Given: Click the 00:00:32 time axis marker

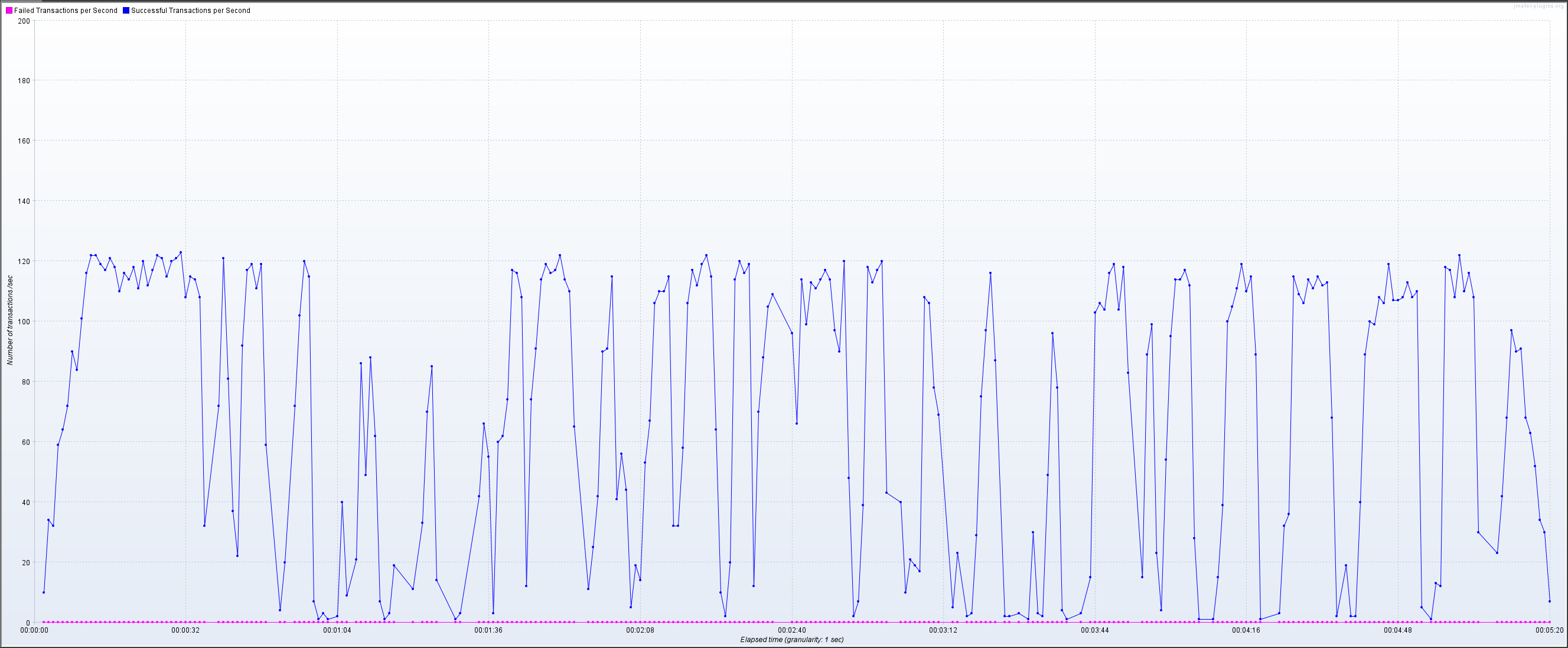Looking at the screenshot, I should [x=185, y=630].
